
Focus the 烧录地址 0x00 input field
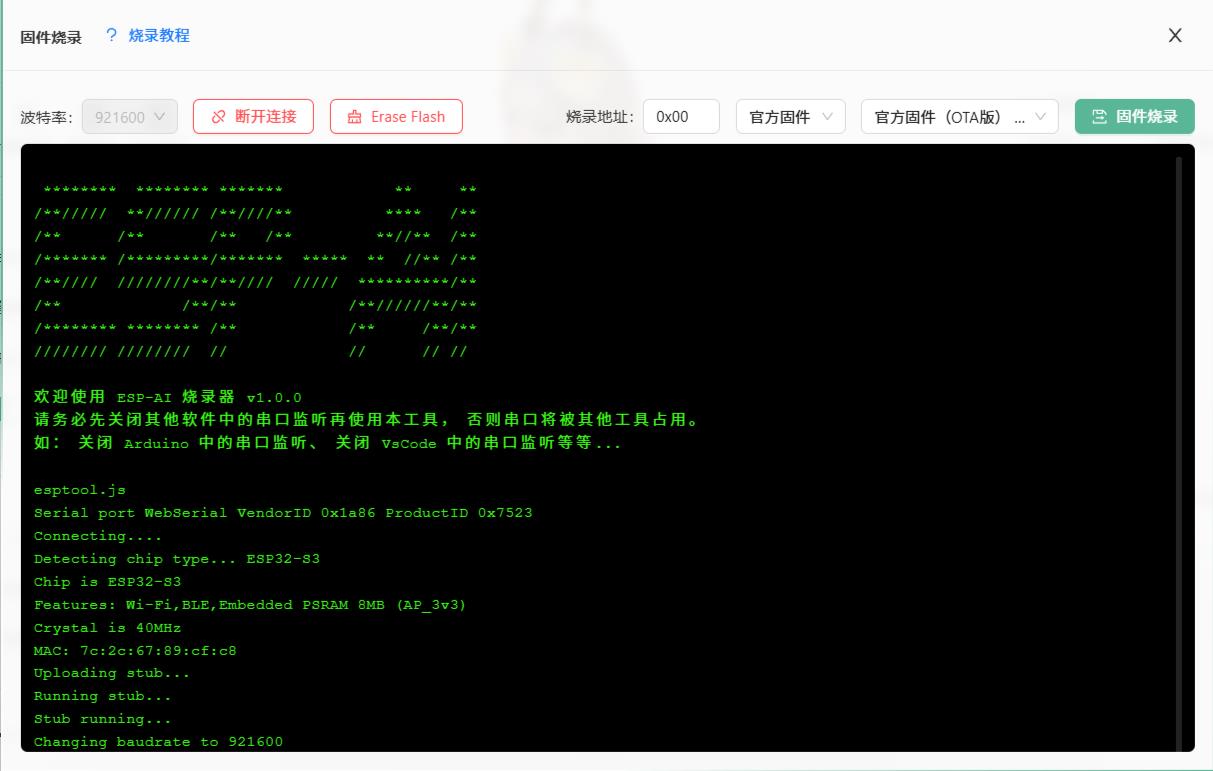681,116
